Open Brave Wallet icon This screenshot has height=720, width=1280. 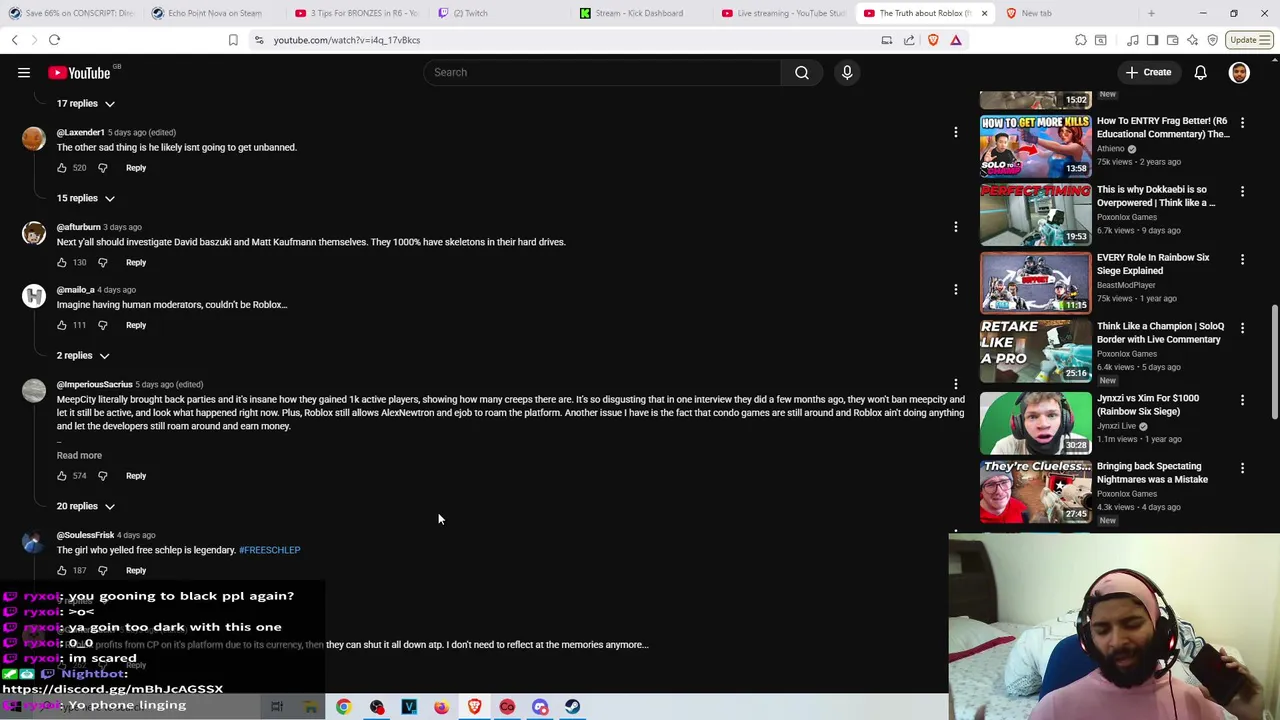(1172, 40)
